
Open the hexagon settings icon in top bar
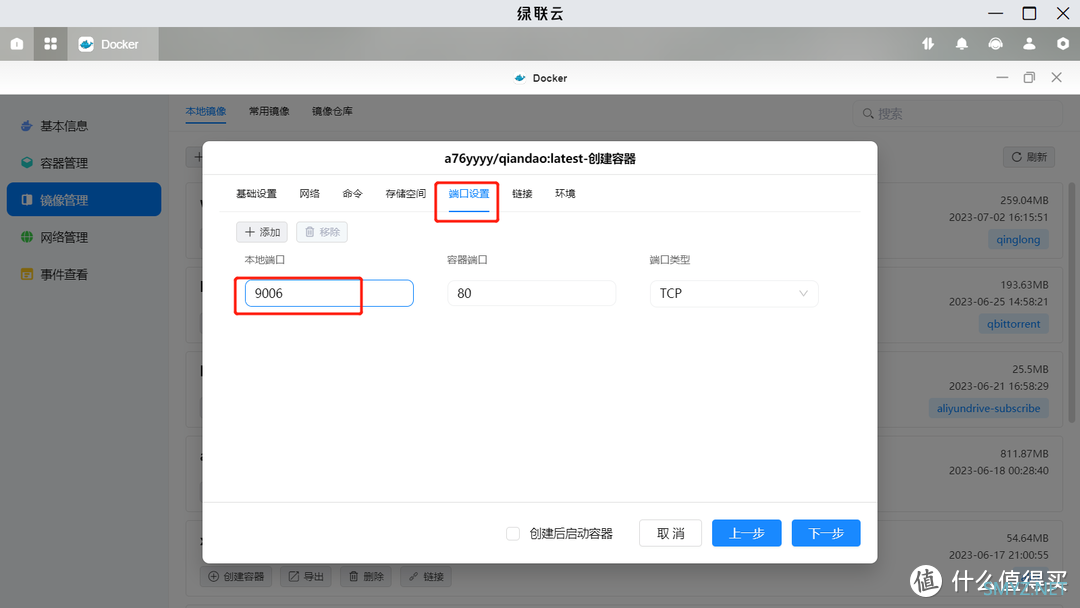coord(1062,44)
